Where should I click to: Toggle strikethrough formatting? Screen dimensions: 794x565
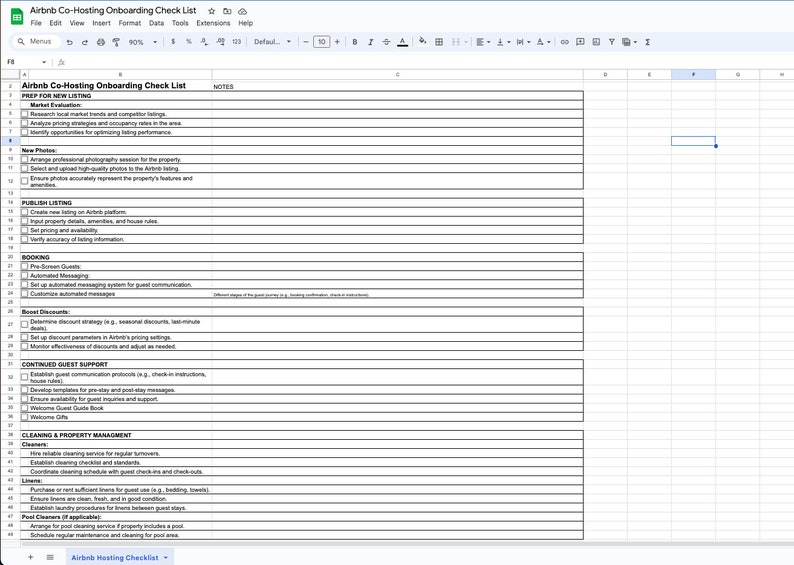tap(386, 42)
